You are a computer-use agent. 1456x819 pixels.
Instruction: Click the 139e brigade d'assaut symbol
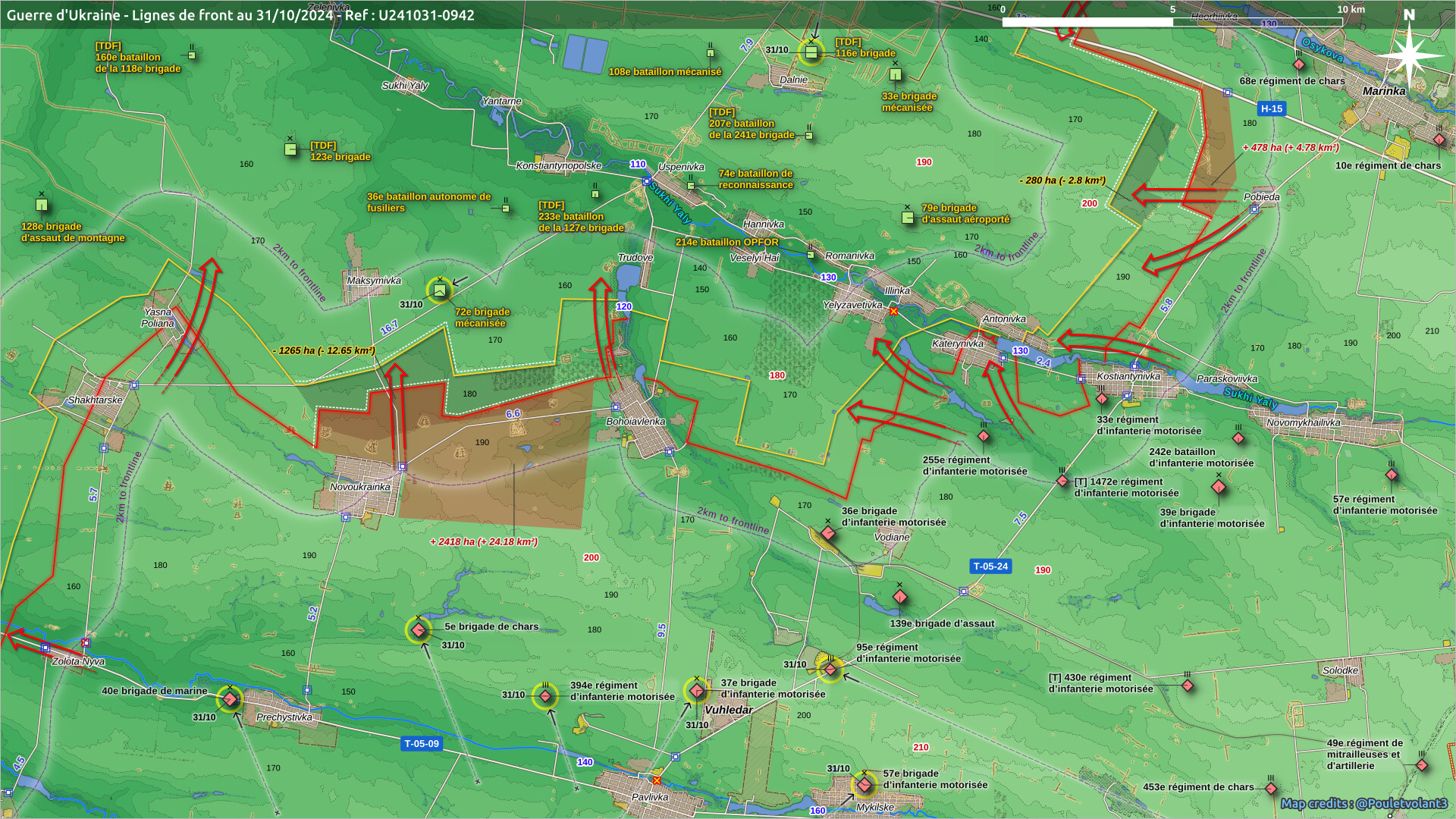tap(900, 597)
